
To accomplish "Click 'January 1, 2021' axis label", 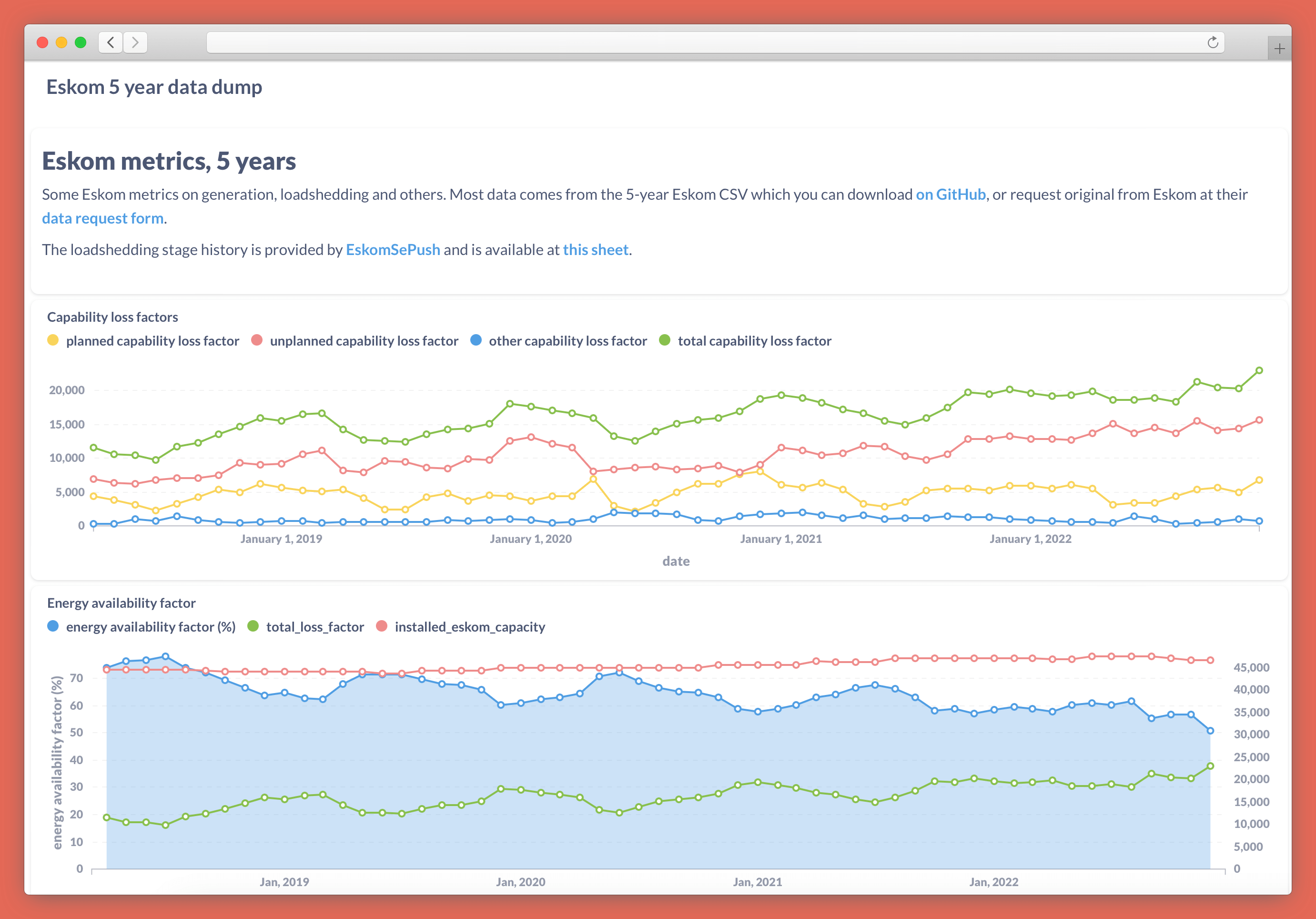I will [x=780, y=539].
